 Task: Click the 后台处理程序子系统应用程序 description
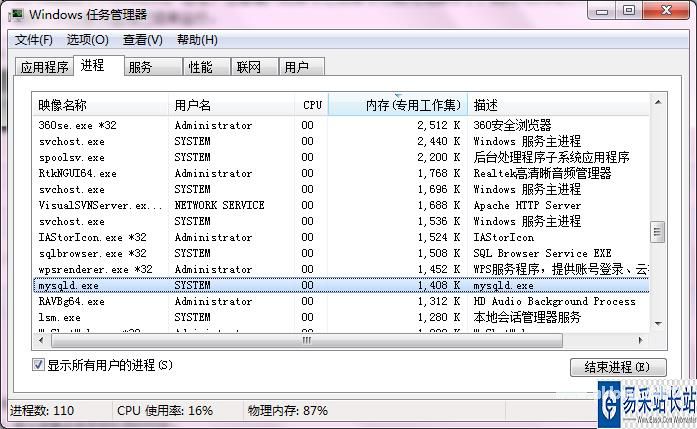coord(551,157)
